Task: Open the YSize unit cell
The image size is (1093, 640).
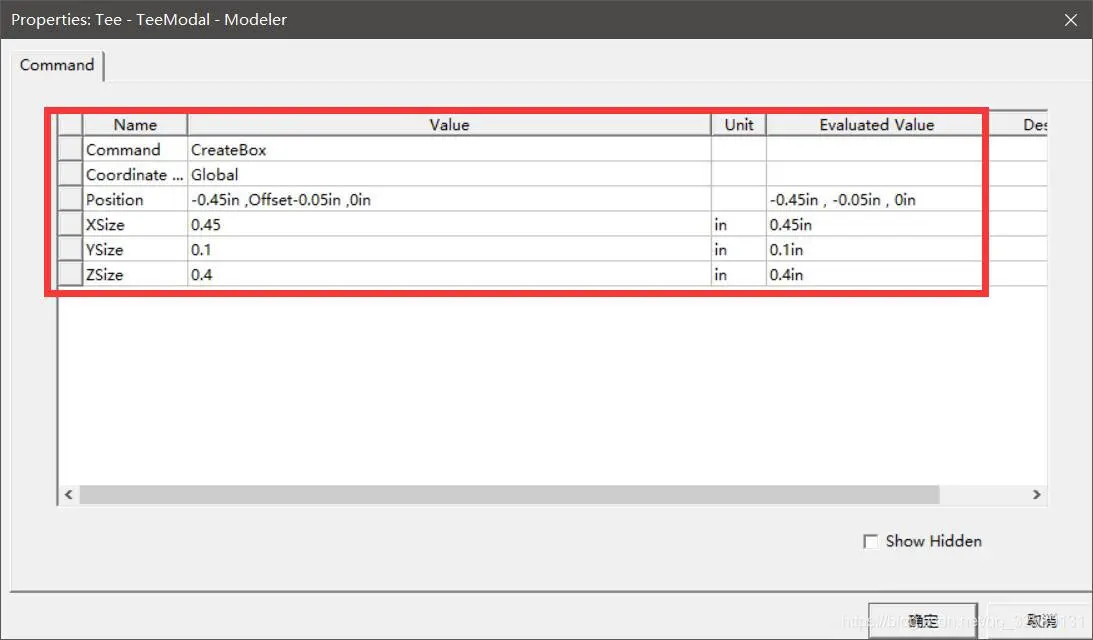Action: (739, 250)
